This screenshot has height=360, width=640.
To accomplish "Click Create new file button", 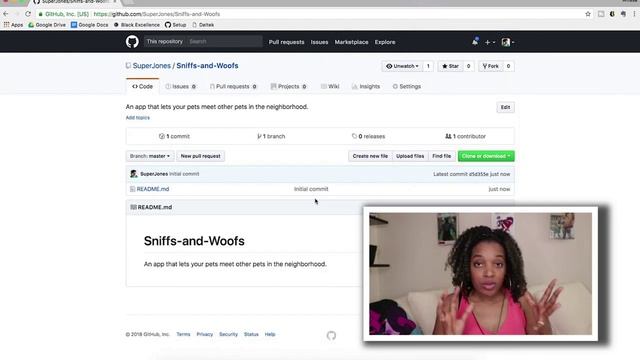I will [370, 156].
